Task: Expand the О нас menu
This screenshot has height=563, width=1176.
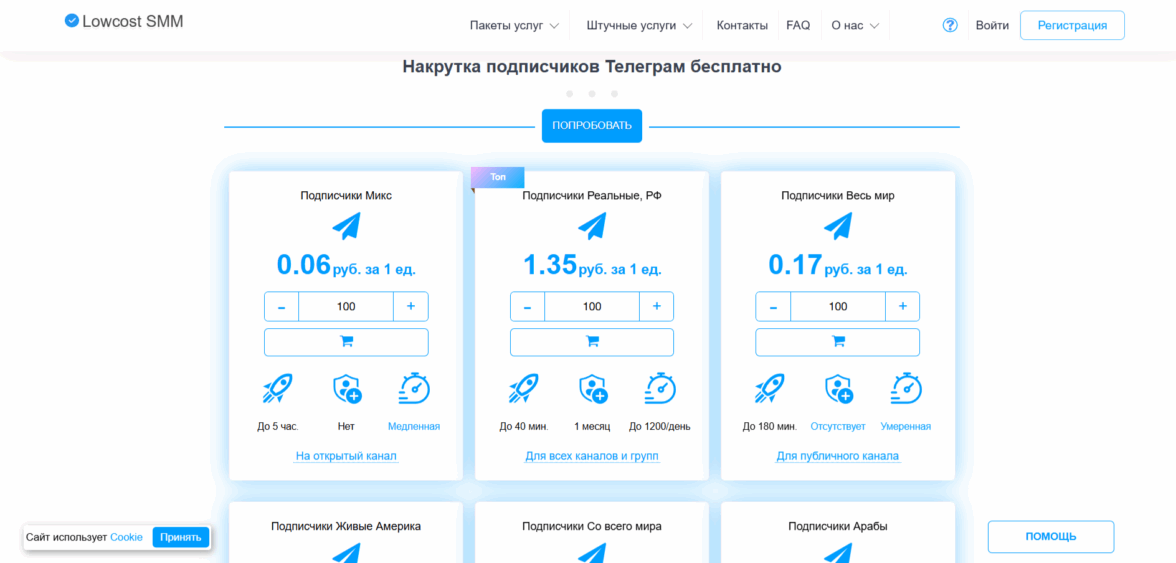Action: point(855,26)
